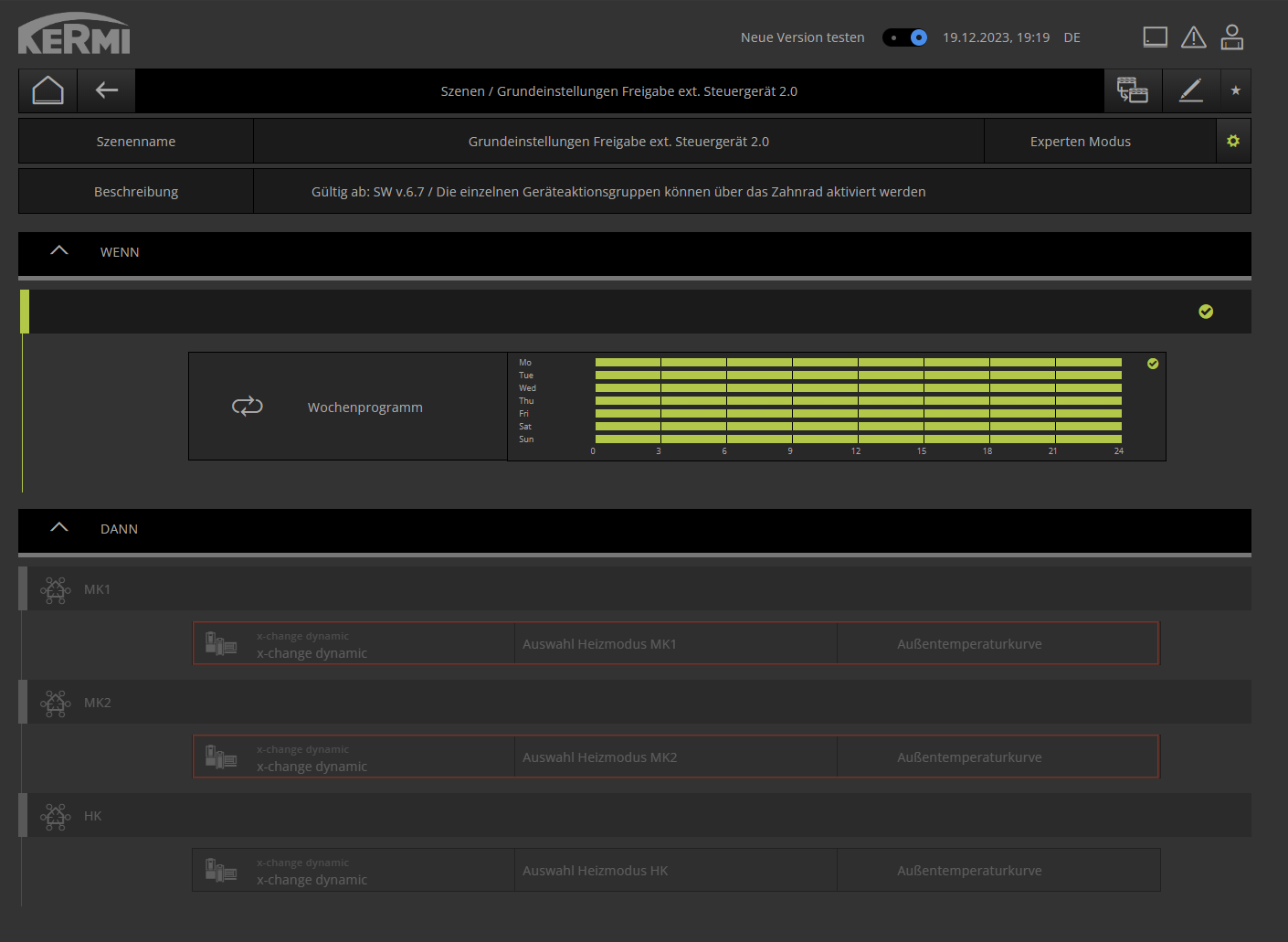Viewport: 1288px width, 942px height.
Task: Toggle checkmark on the weekly schedule chart
Action: (x=1153, y=364)
